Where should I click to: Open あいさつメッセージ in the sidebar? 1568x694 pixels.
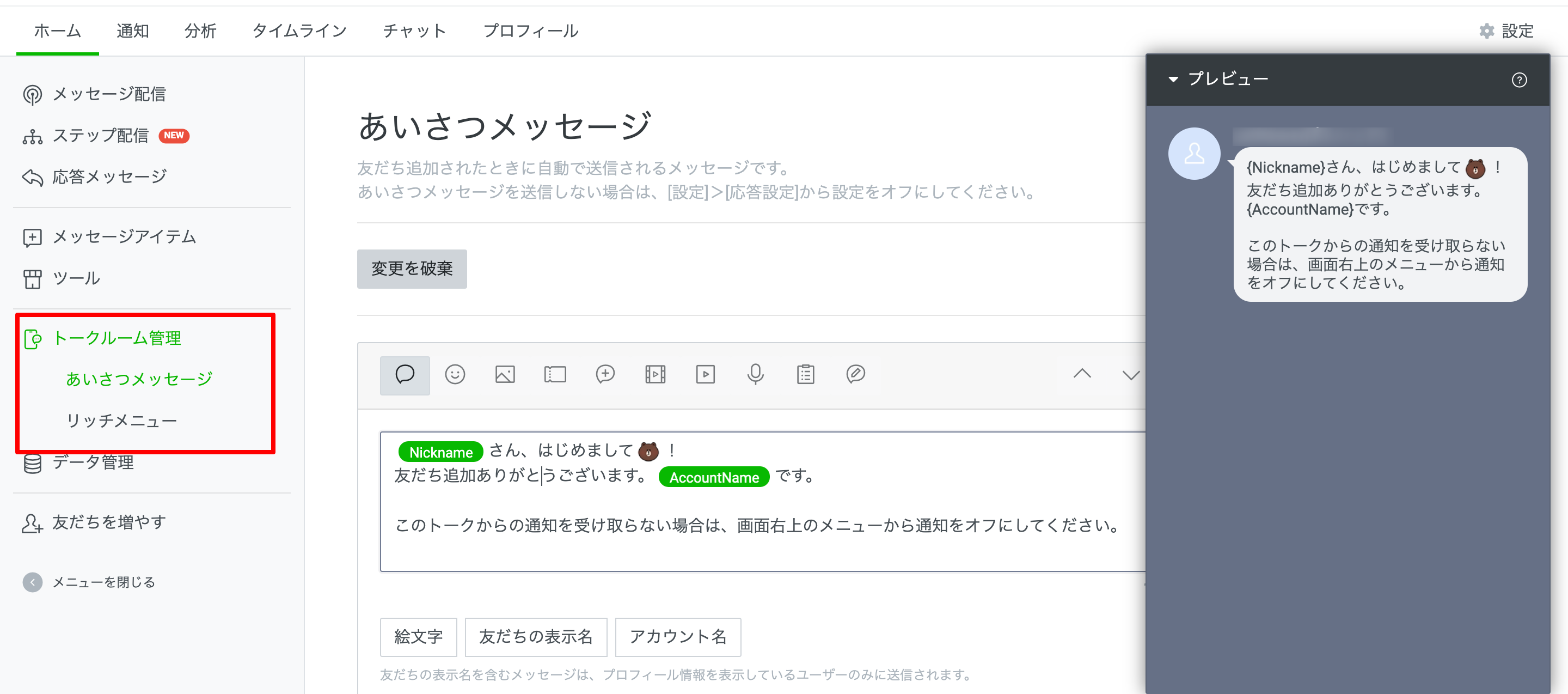click(x=139, y=378)
